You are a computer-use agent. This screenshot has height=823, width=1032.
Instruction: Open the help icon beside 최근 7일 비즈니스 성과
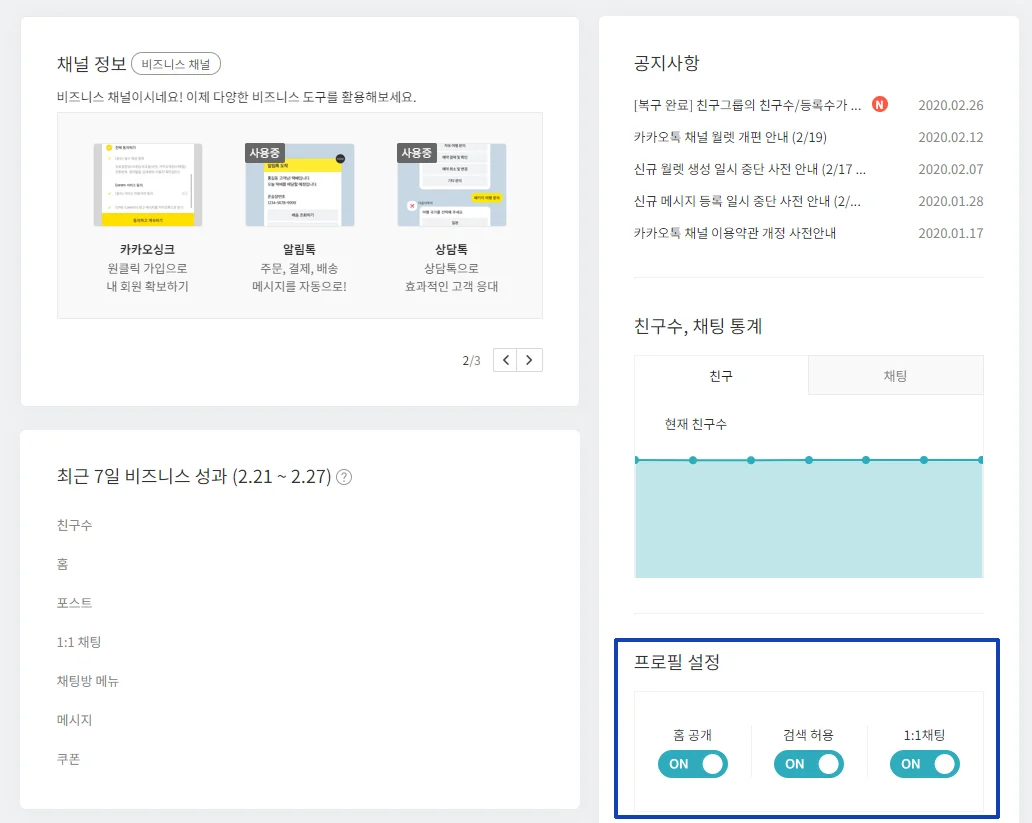coord(344,477)
